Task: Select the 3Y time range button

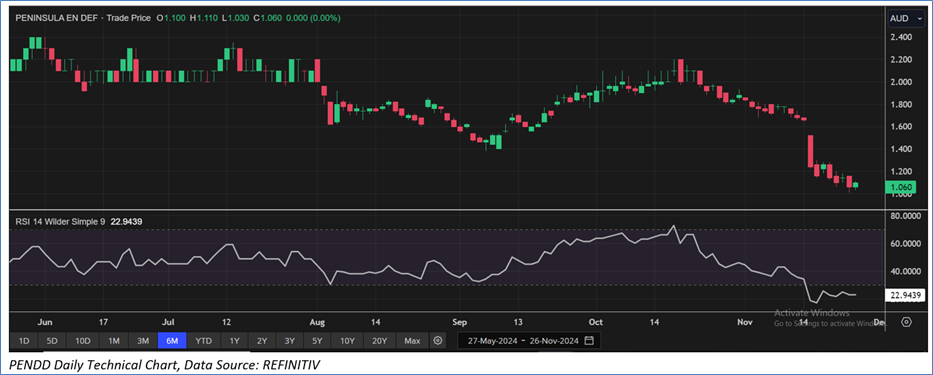Action: pyautogui.click(x=289, y=341)
